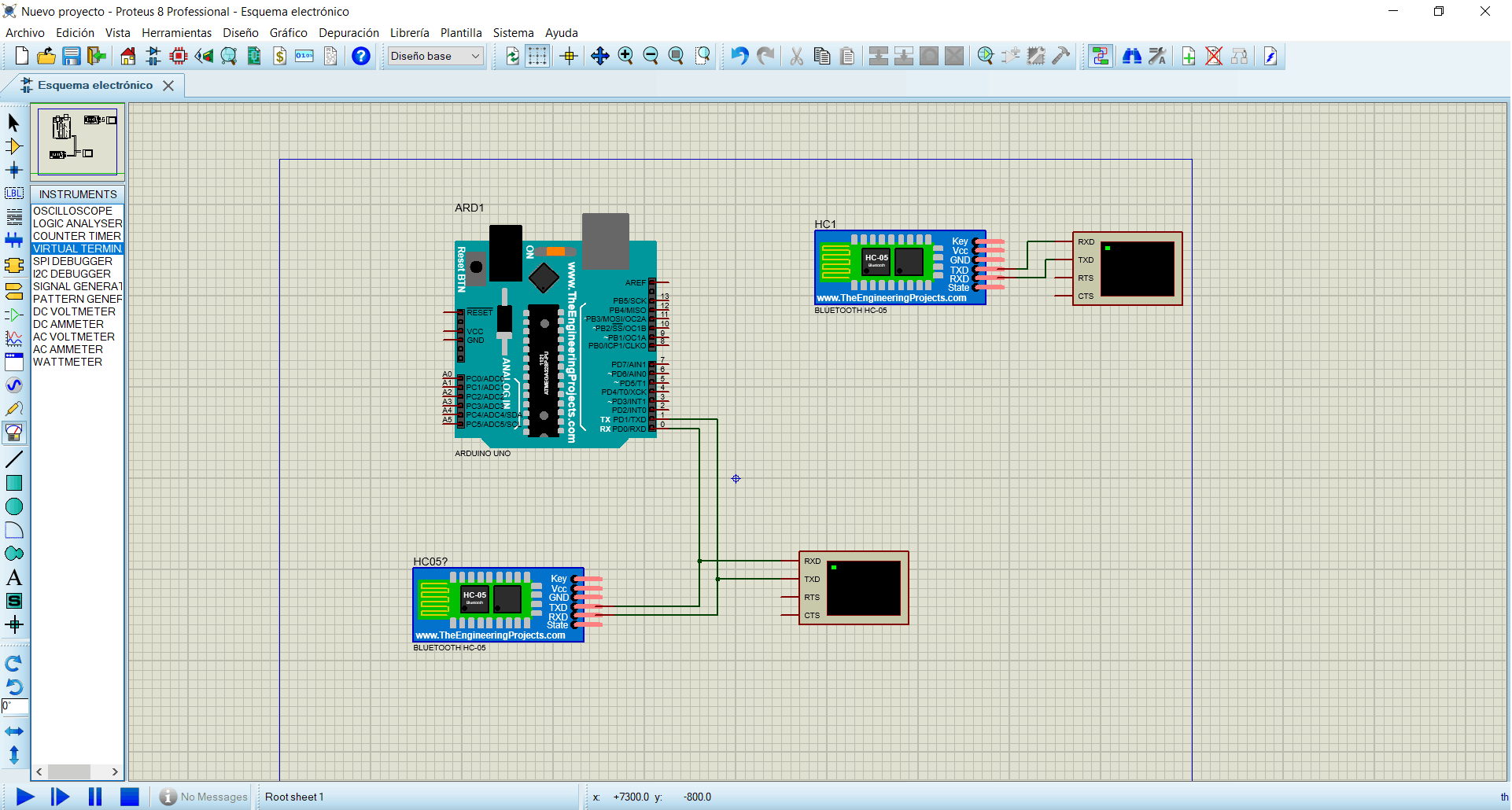Open the Search binoculars icon
The image size is (1512, 810).
(1132, 56)
